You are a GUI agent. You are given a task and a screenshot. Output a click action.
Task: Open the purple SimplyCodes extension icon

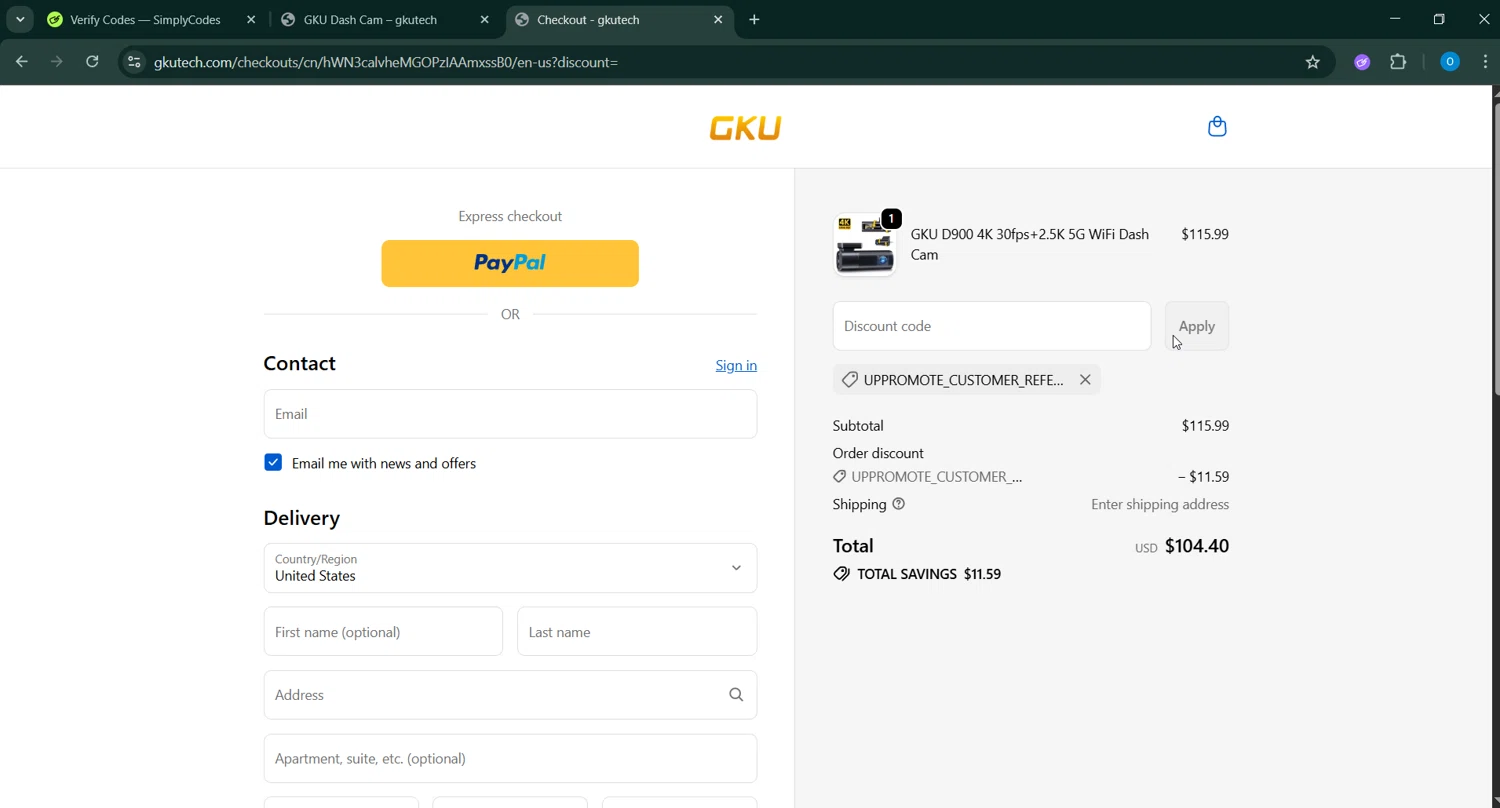[x=1362, y=62]
